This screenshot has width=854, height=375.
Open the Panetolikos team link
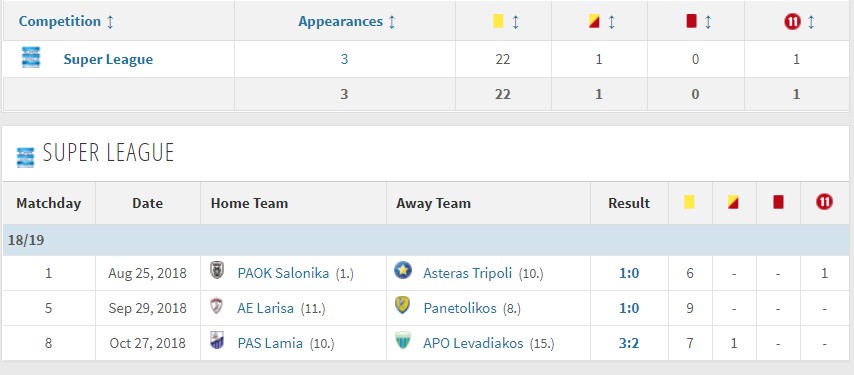point(460,309)
